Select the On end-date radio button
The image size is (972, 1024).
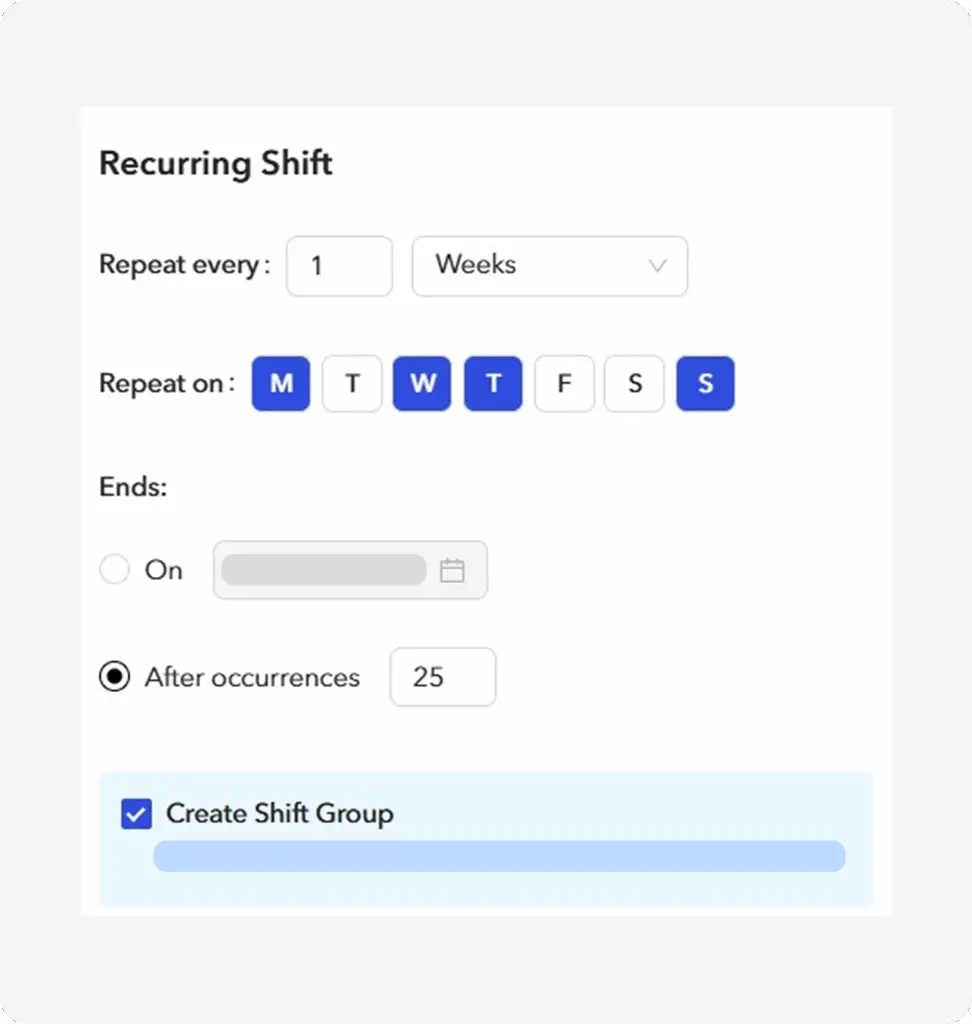coord(114,569)
